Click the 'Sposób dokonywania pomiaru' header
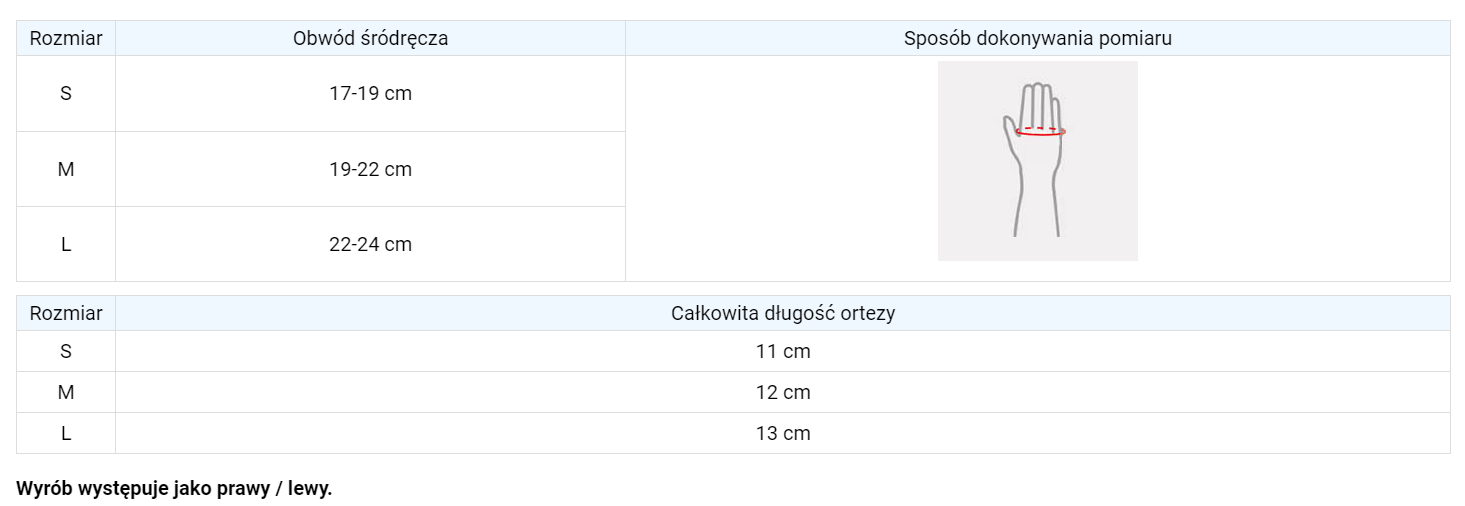 1037,39
